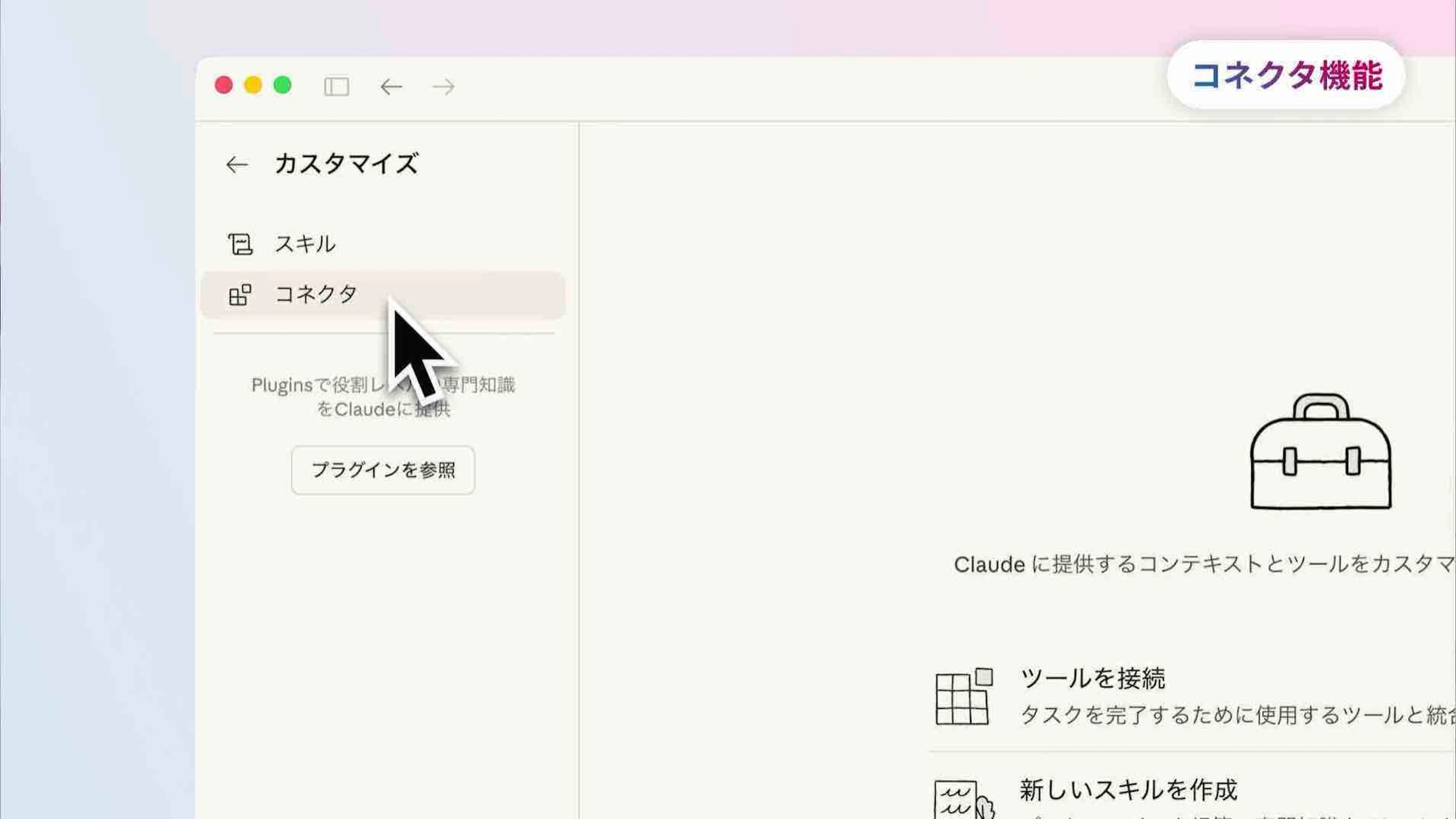1456x819 pixels.
Task: Open the スキル menu item
Action: (305, 244)
